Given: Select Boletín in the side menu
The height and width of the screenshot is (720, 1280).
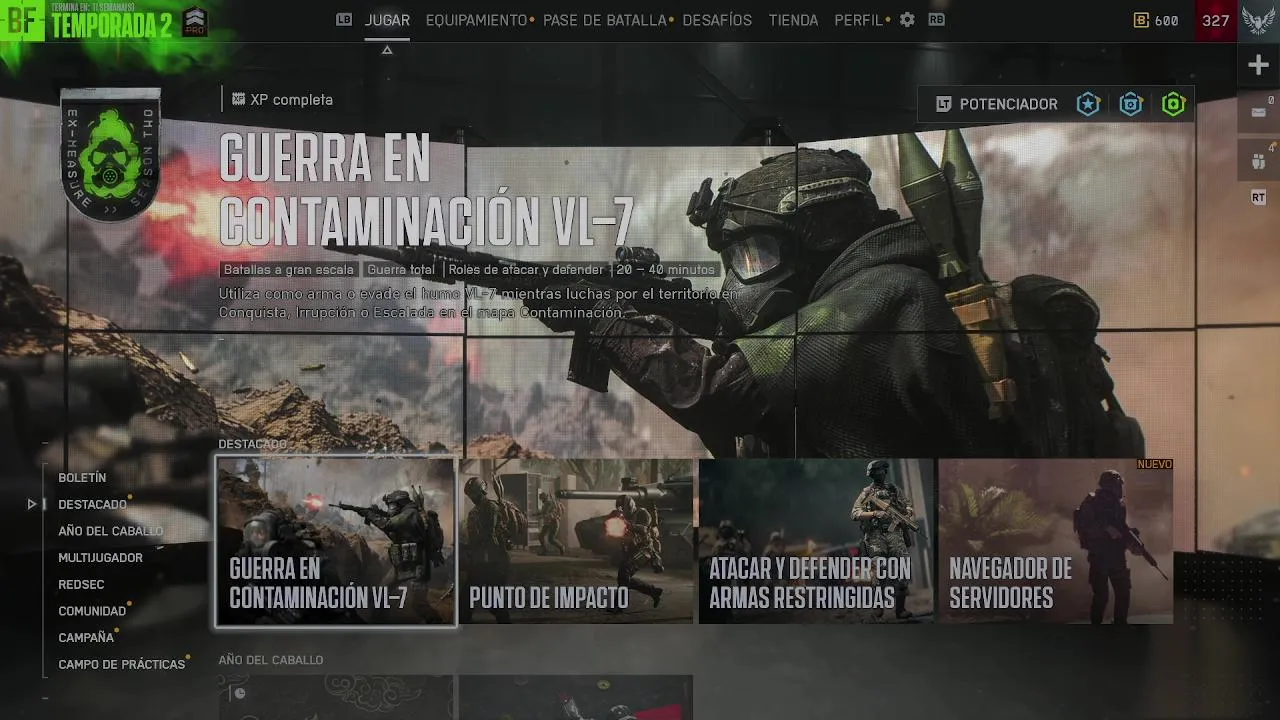Looking at the screenshot, I should tap(82, 478).
